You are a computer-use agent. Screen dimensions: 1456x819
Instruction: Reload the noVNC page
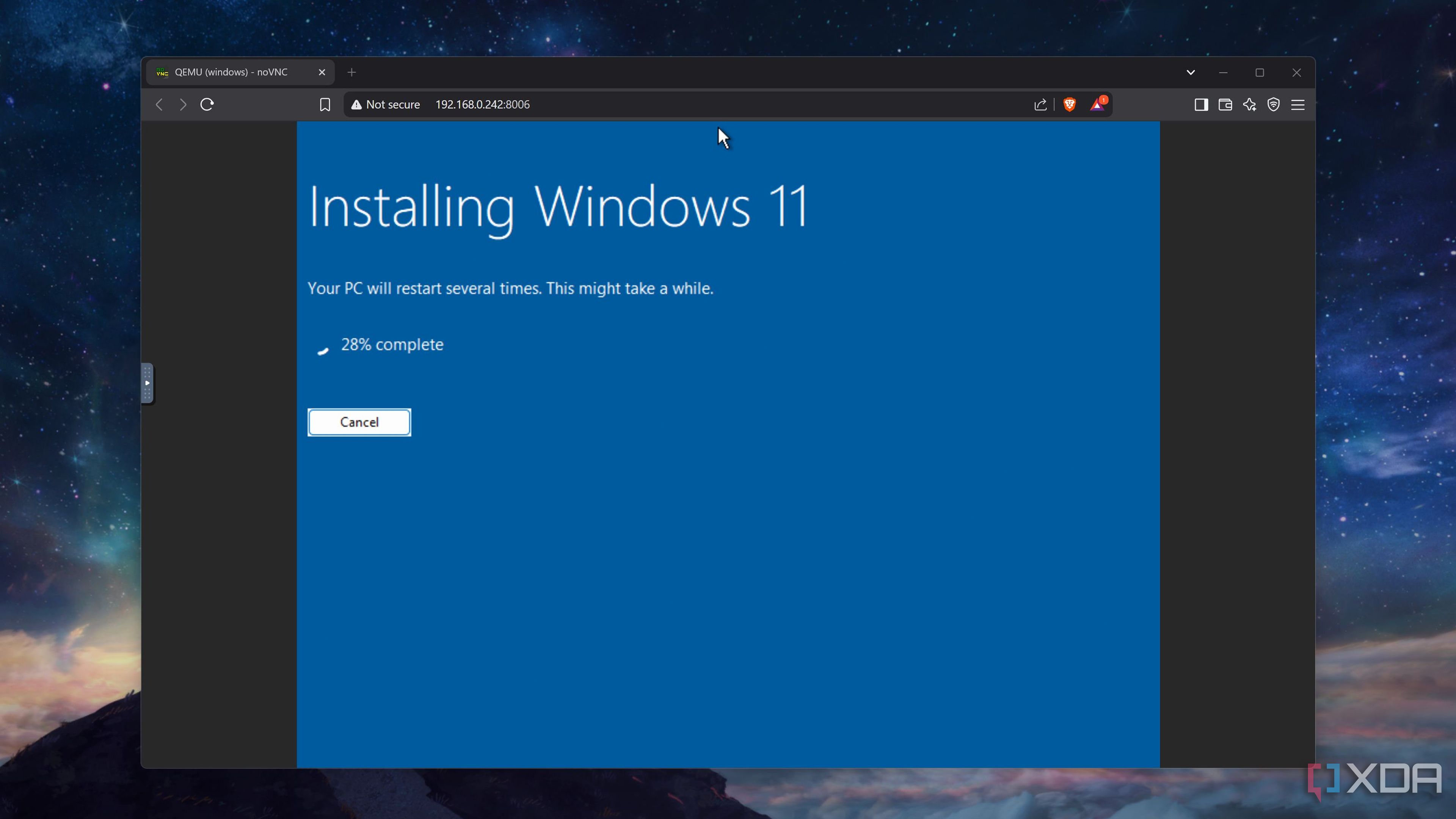coord(207,105)
